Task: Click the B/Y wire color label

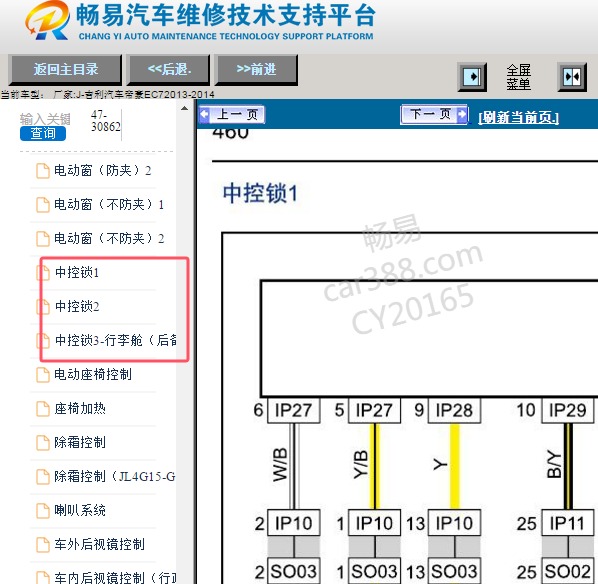Action: (554, 464)
